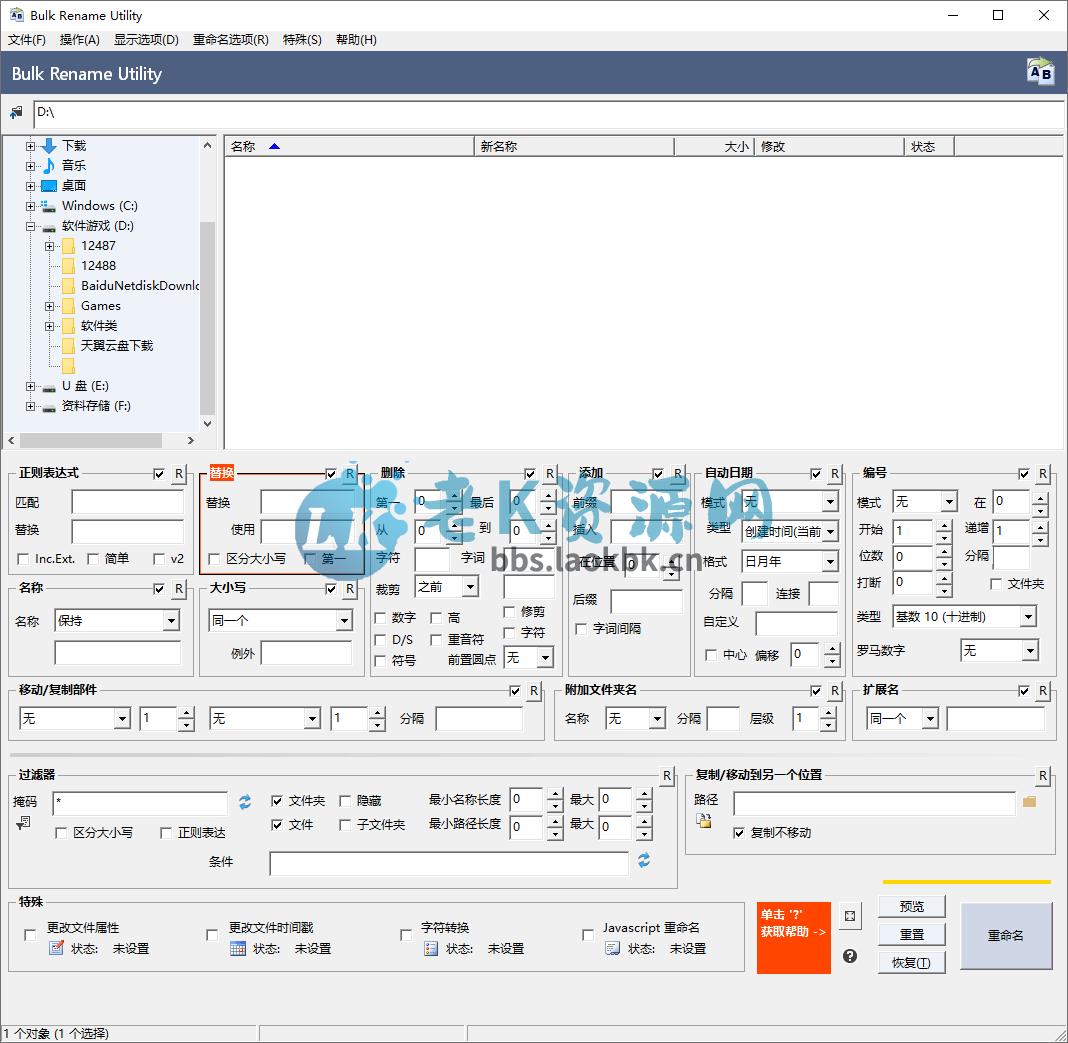Viewport: 1068px width, 1043px height.
Task: Click the U 盘 (E:) drive icon
Action: pyautogui.click(x=49, y=387)
